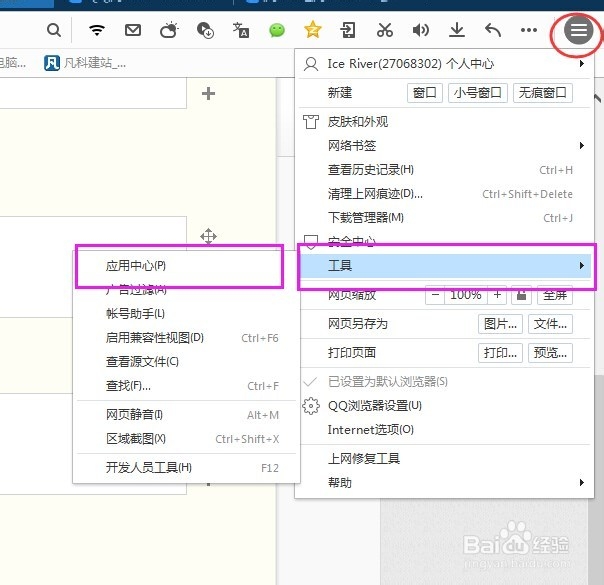604x585 pixels.
Task: Click the yellow star bookmark icon
Action: tap(312, 29)
